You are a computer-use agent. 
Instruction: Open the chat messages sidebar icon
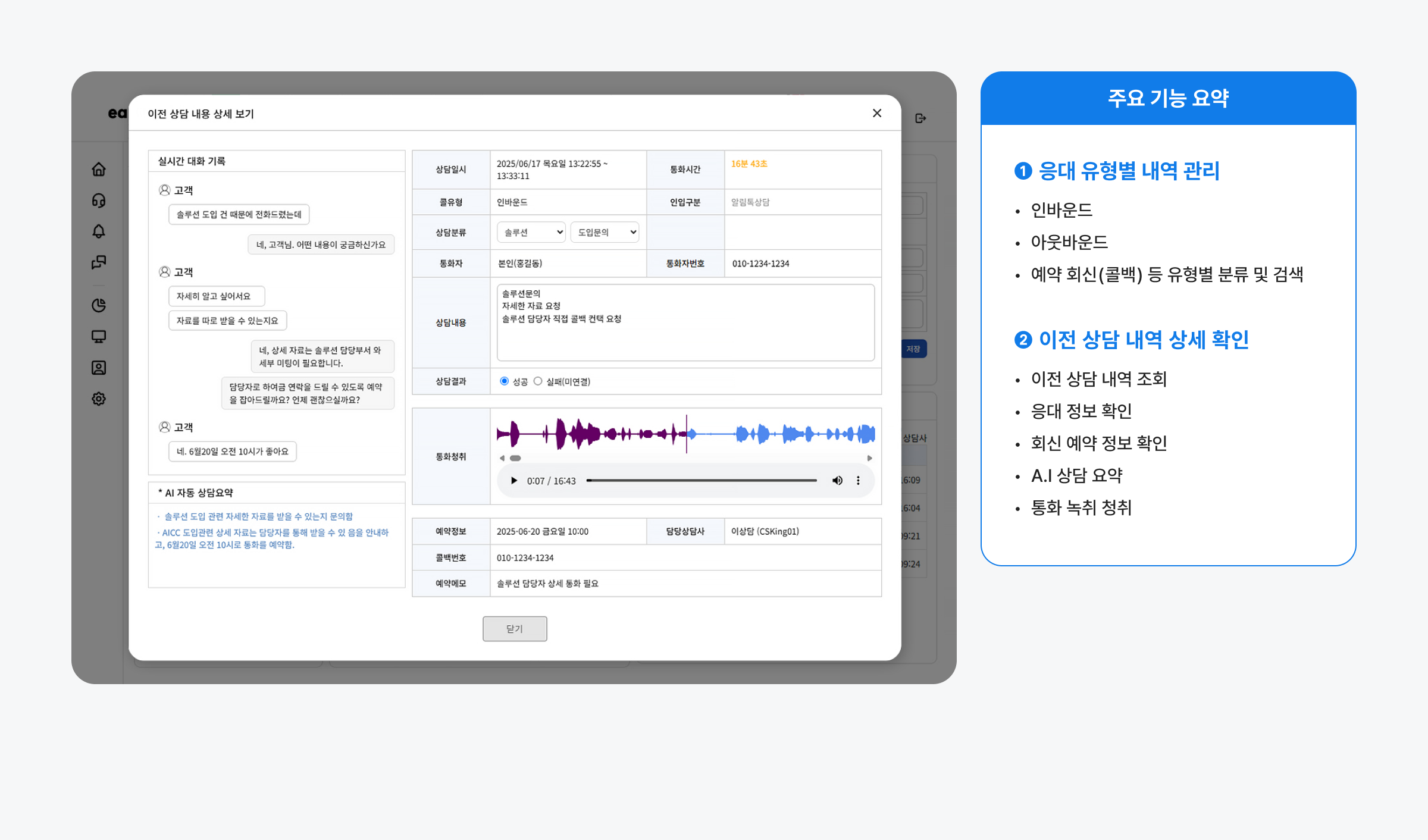click(99, 262)
